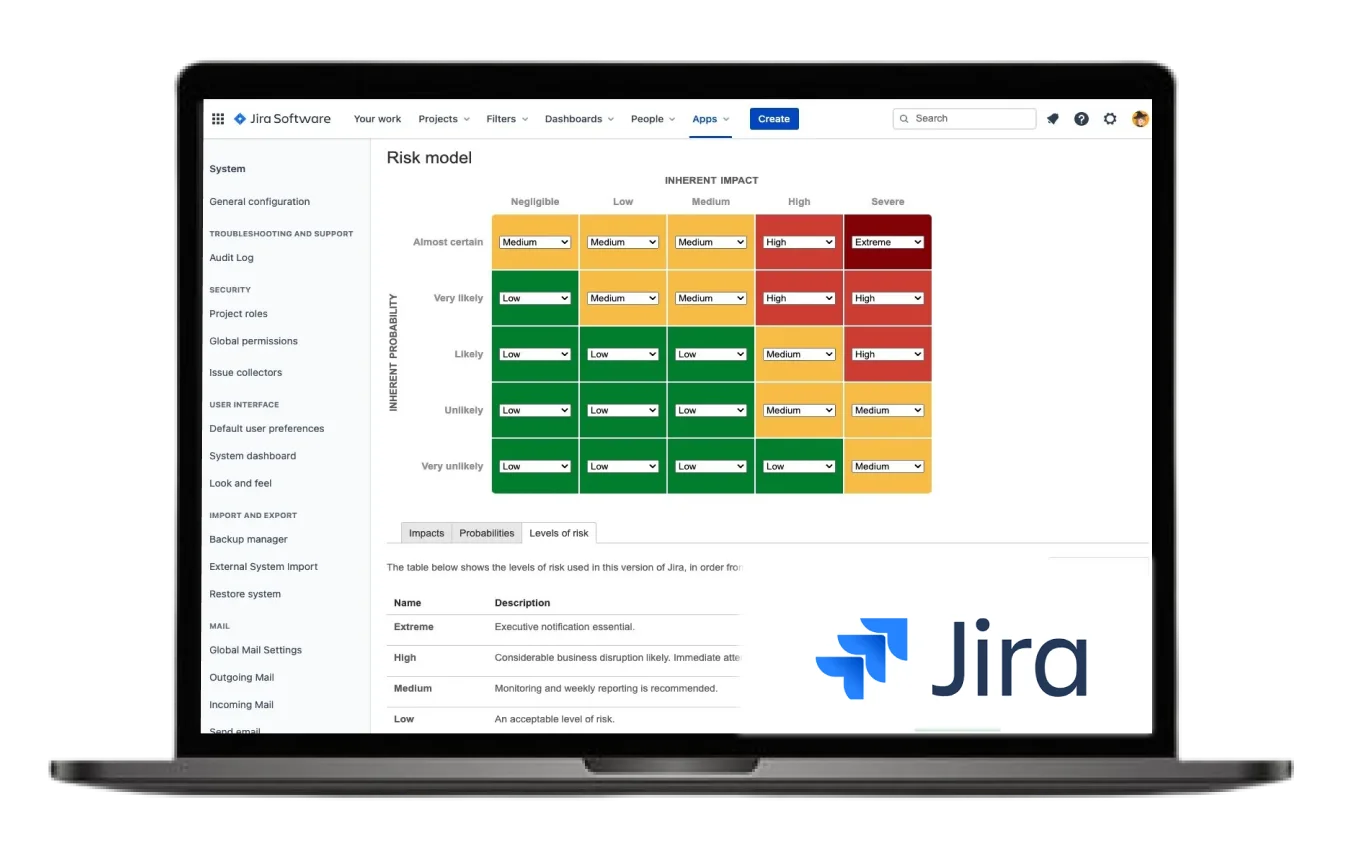The width and height of the screenshot is (1352, 867).
Task: Open Your work menu
Action: point(377,119)
